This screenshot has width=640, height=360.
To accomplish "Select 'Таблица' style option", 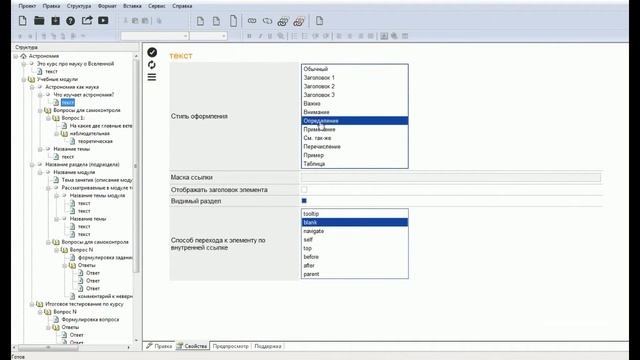I will (355, 164).
